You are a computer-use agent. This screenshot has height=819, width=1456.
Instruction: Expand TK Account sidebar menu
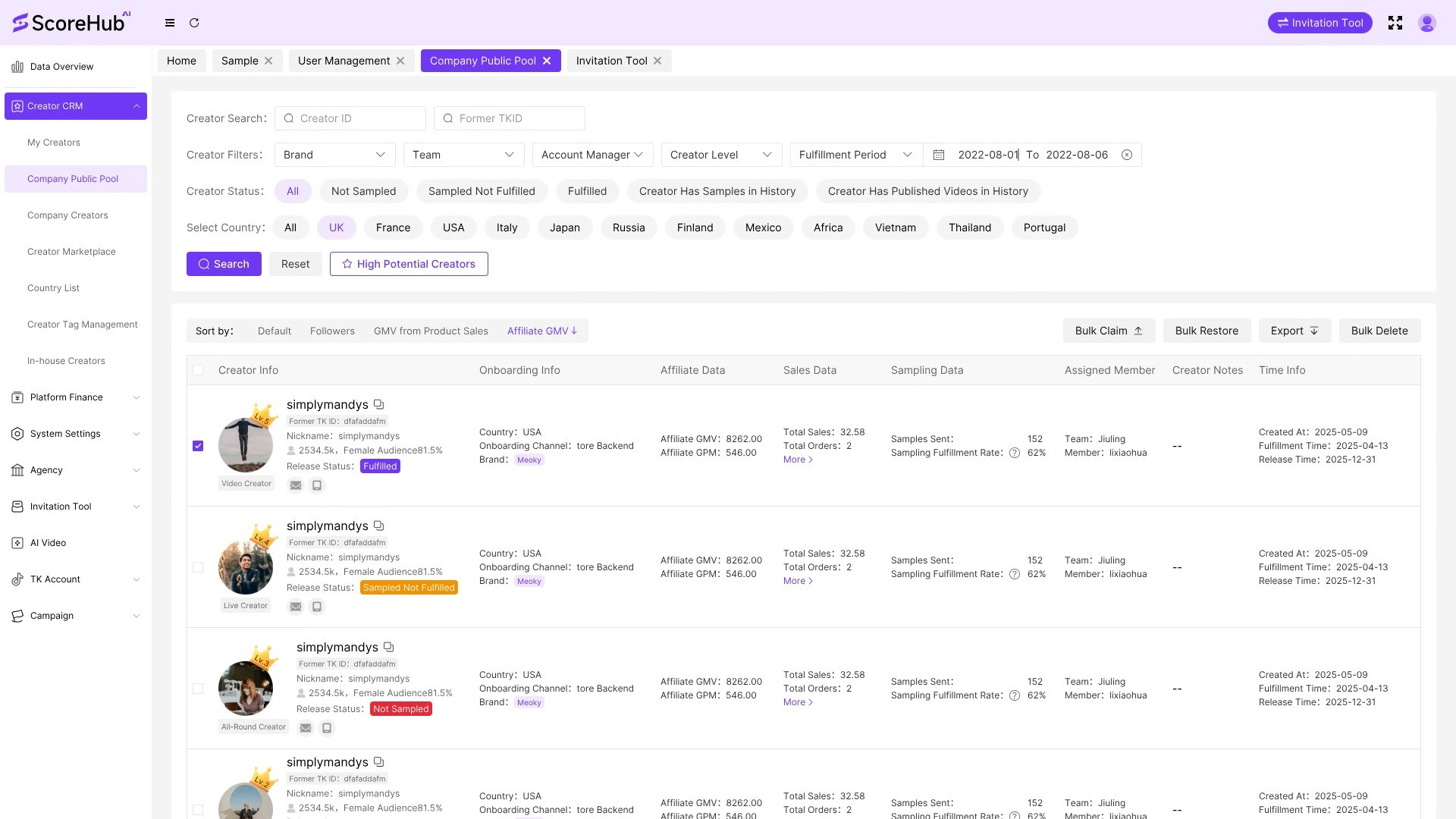pos(76,579)
